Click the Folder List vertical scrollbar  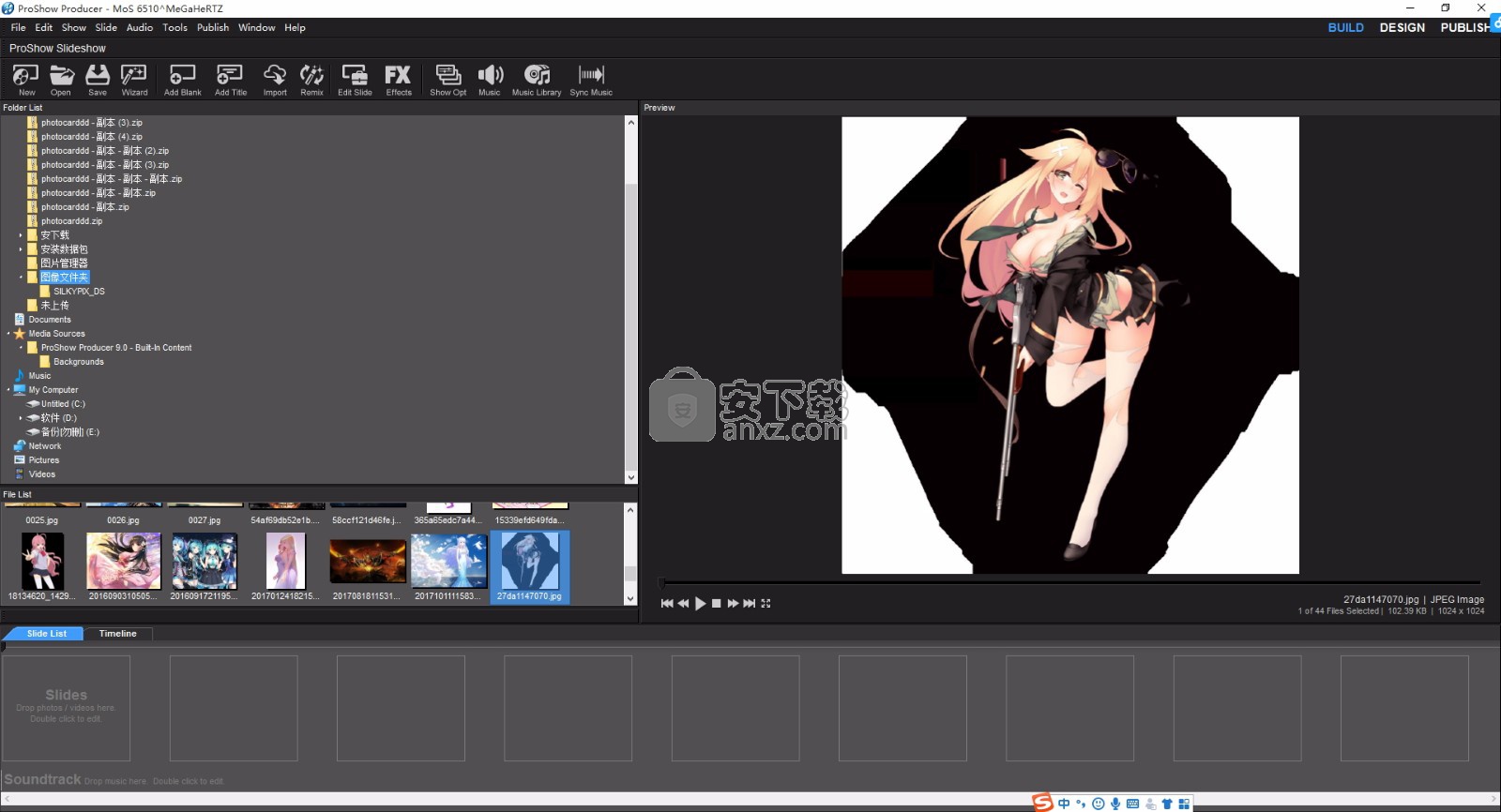(630, 298)
